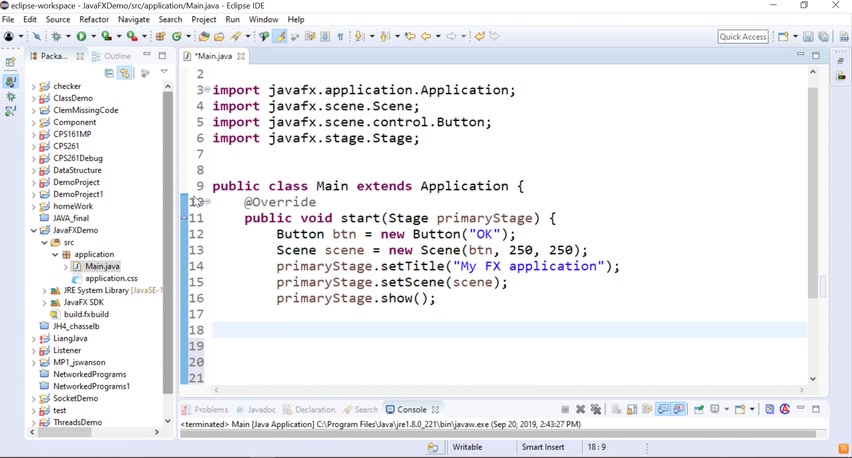This screenshot has width=852, height=458.
Task: Expand the JRE System Library node
Action: pos(45,291)
